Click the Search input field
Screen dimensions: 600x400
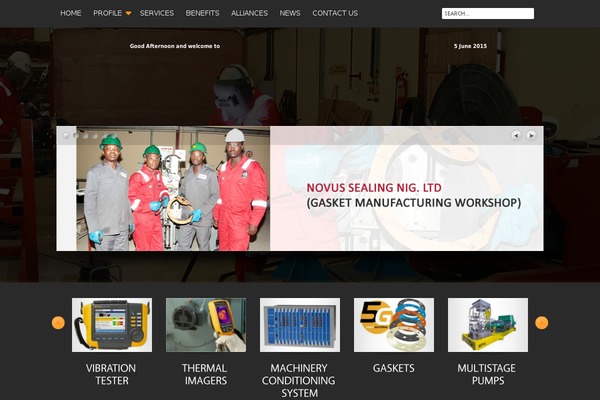point(488,13)
